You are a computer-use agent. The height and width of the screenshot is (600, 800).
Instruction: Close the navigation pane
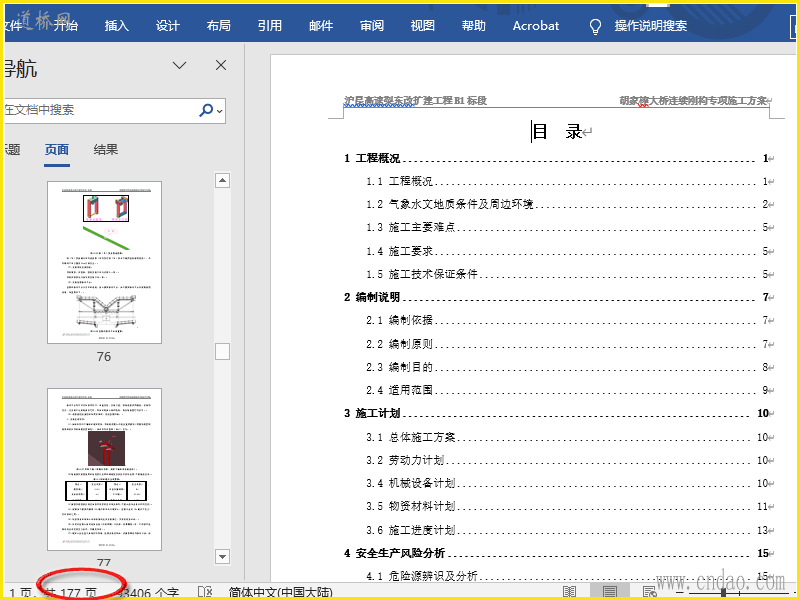pos(221,65)
